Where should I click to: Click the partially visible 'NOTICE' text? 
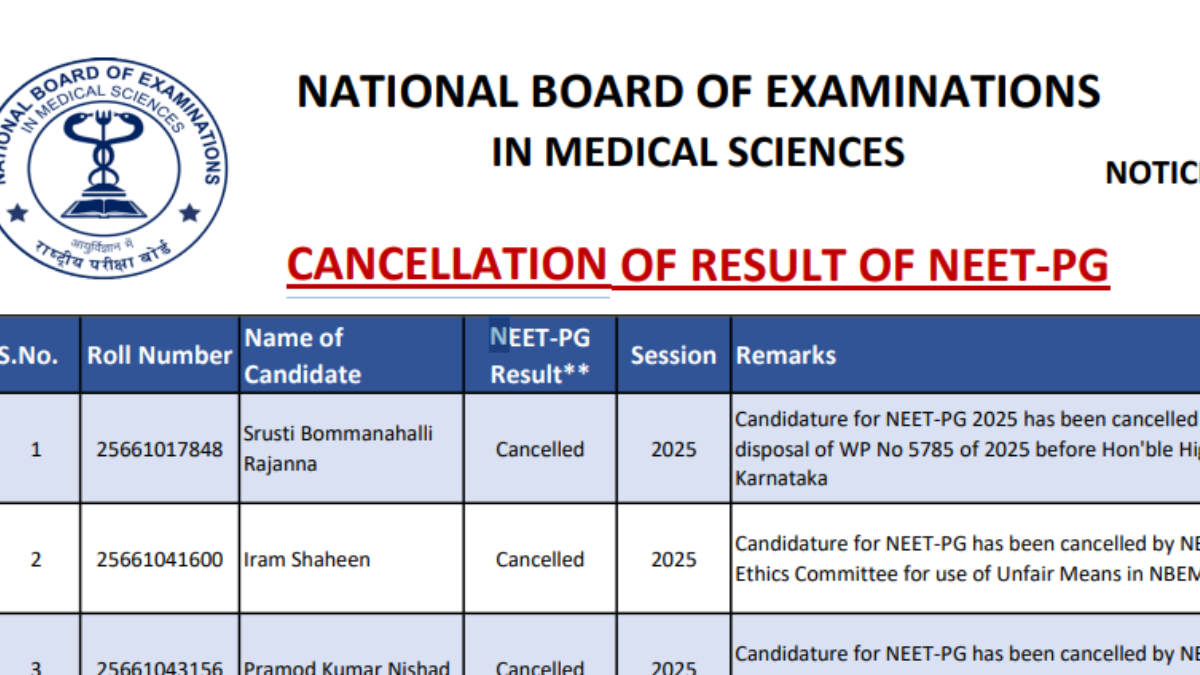(1152, 173)
